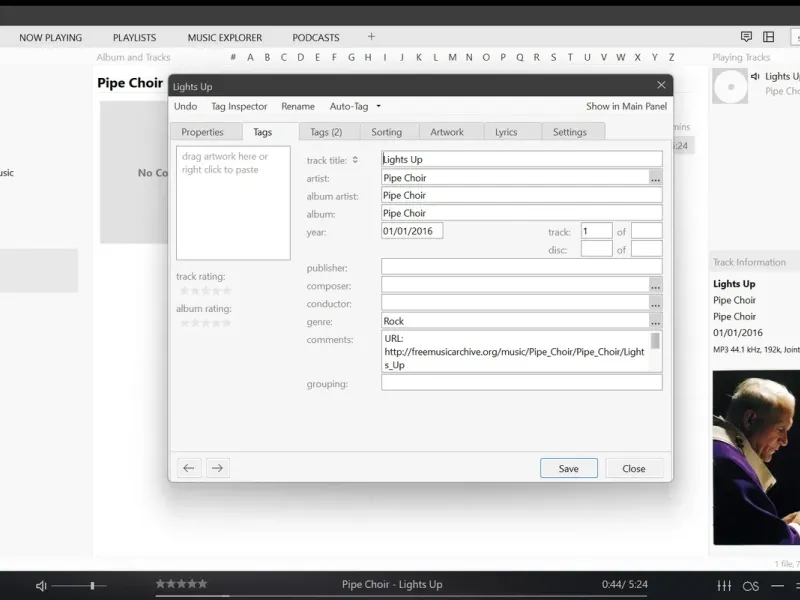Viewport: 800px width, 600px height.
Task: Click the track number field
Action: point(596,231)
